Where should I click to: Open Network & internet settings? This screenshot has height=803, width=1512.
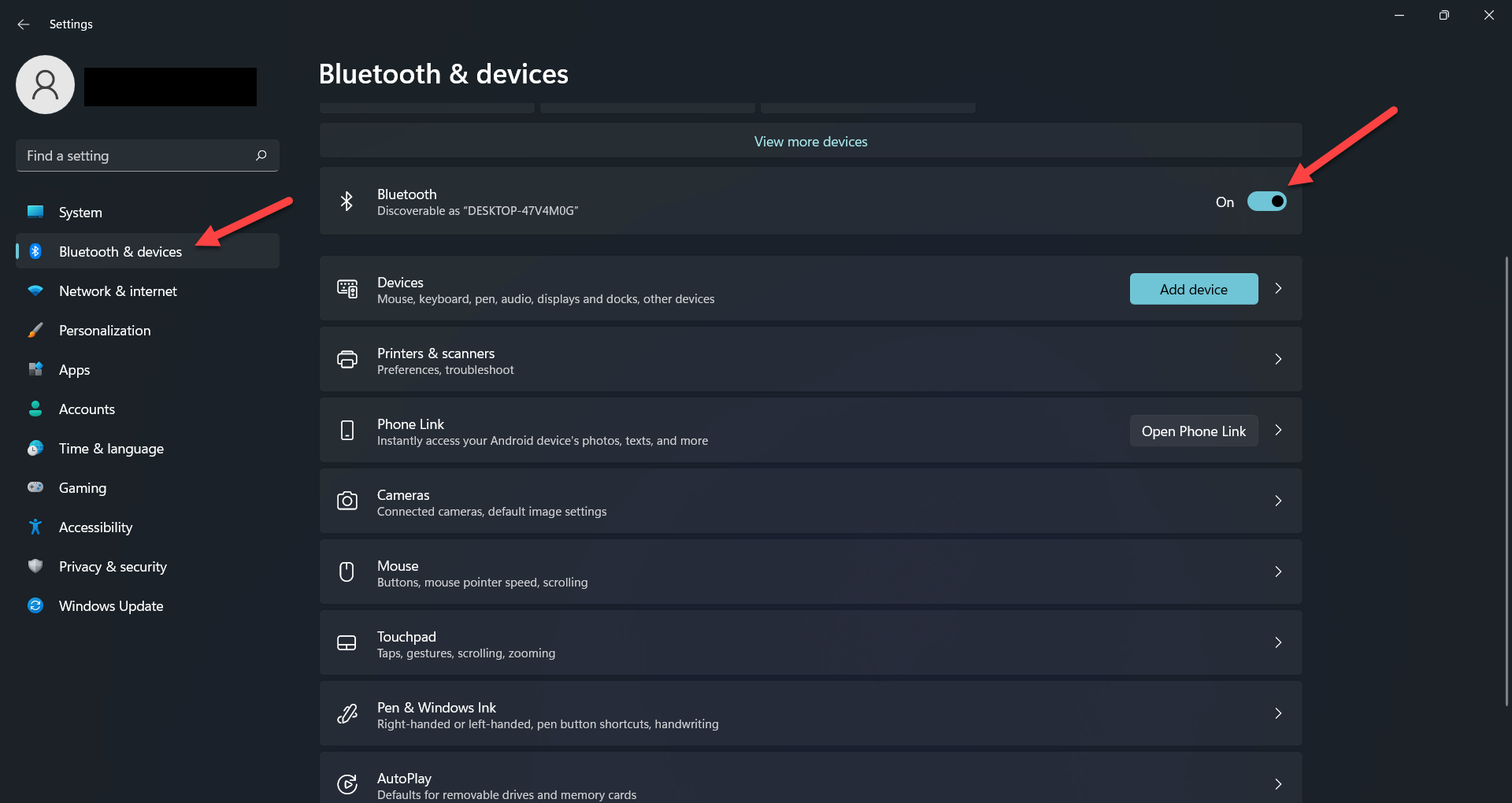(x=118, y=291)
